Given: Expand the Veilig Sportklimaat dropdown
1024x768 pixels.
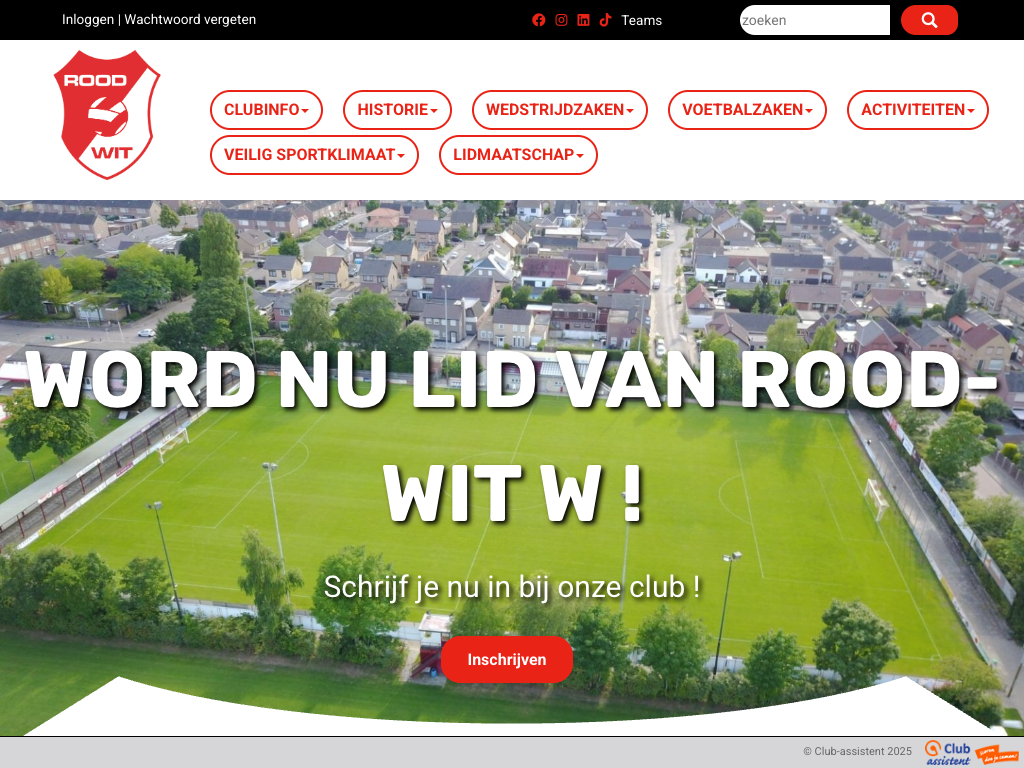Looking at the screenshot, I should pyautogui.click(x=314, y=155).
